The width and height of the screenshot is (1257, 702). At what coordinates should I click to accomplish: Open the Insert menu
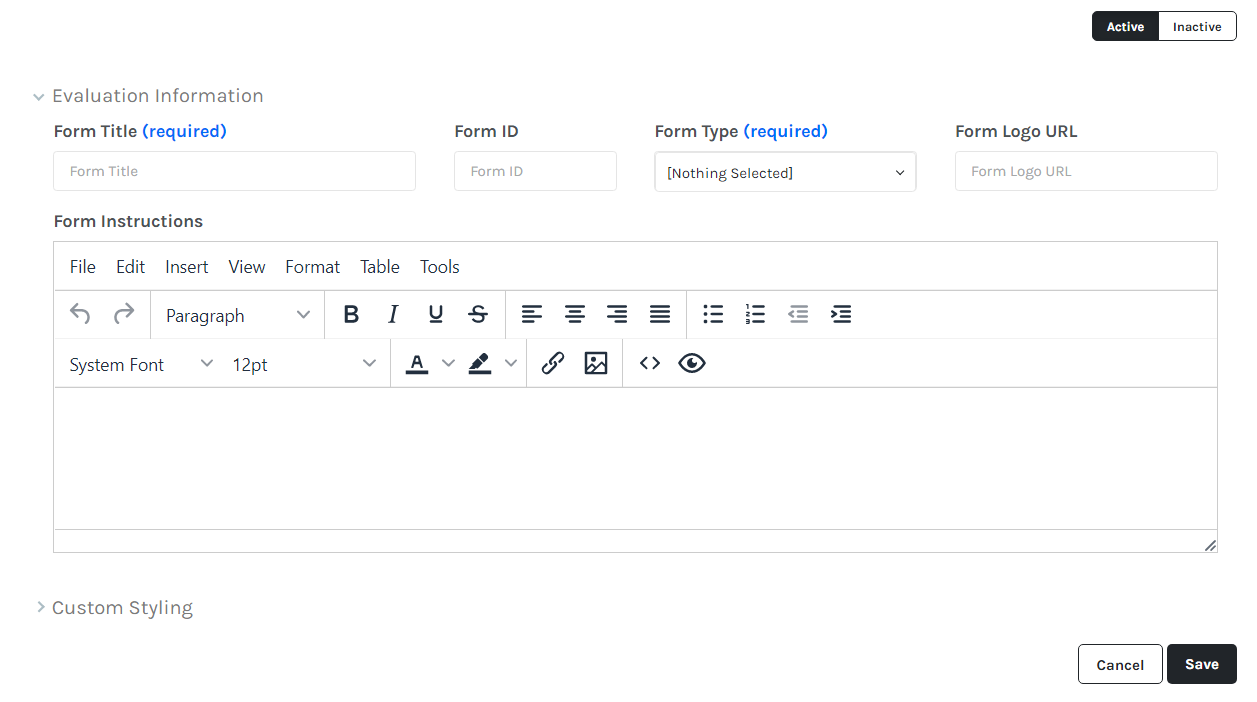(187, 267)
